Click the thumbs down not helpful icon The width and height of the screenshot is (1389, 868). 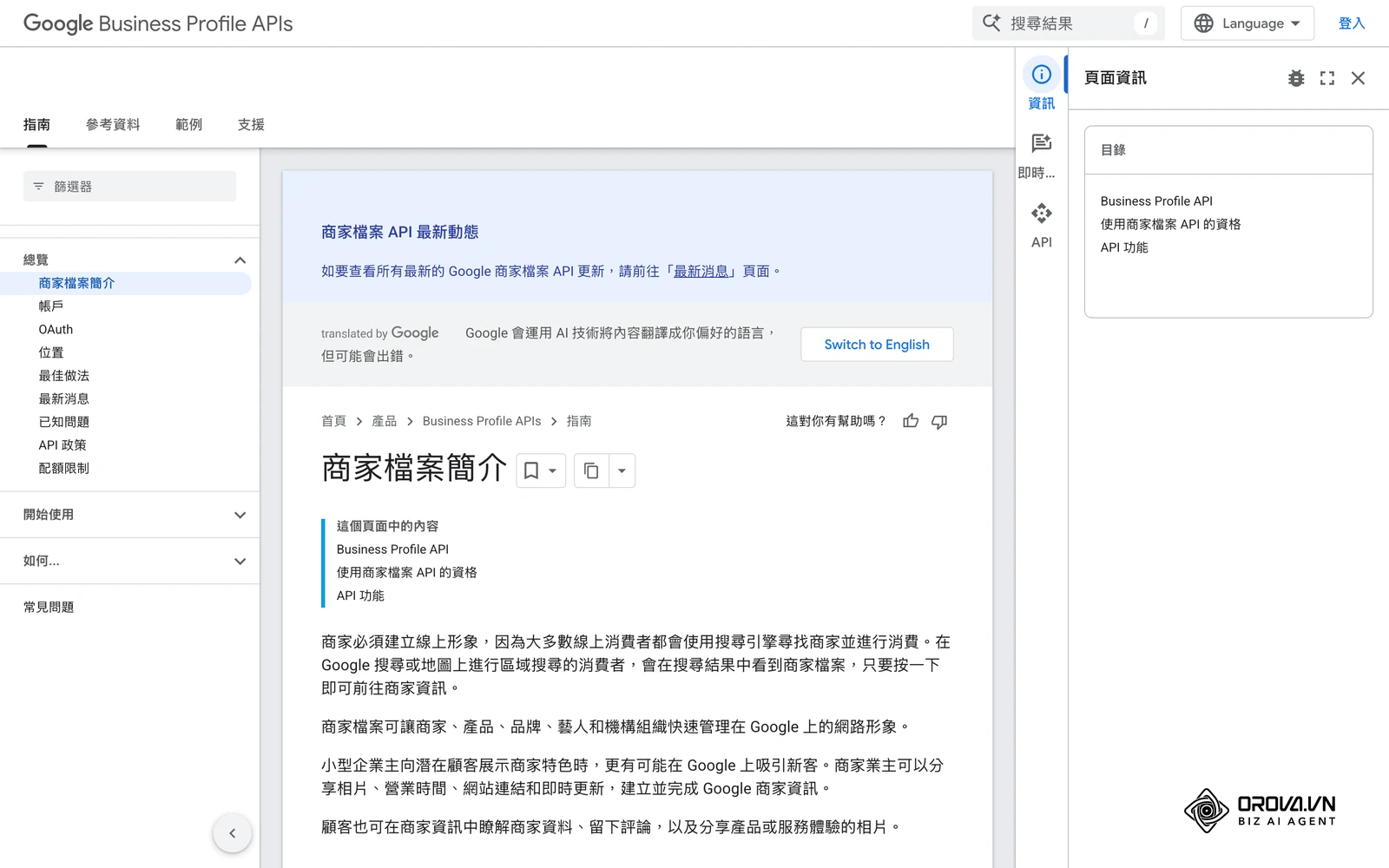tap(939, 421)
